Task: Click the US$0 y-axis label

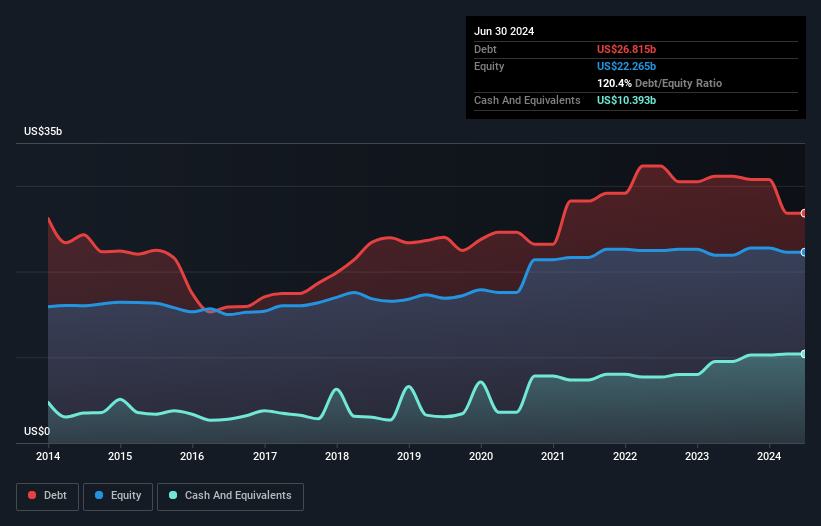Action: coord(38,432)
